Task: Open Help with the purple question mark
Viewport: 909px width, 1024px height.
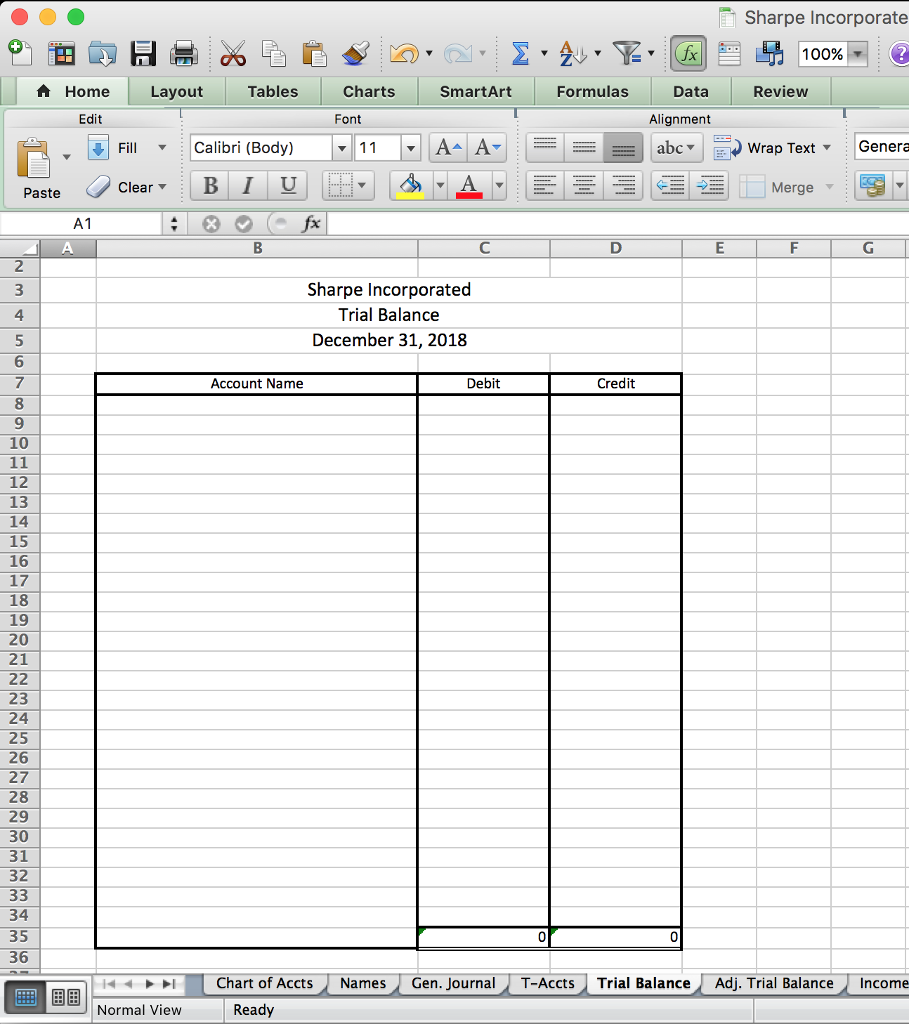Action: click(x=899, y=54)
